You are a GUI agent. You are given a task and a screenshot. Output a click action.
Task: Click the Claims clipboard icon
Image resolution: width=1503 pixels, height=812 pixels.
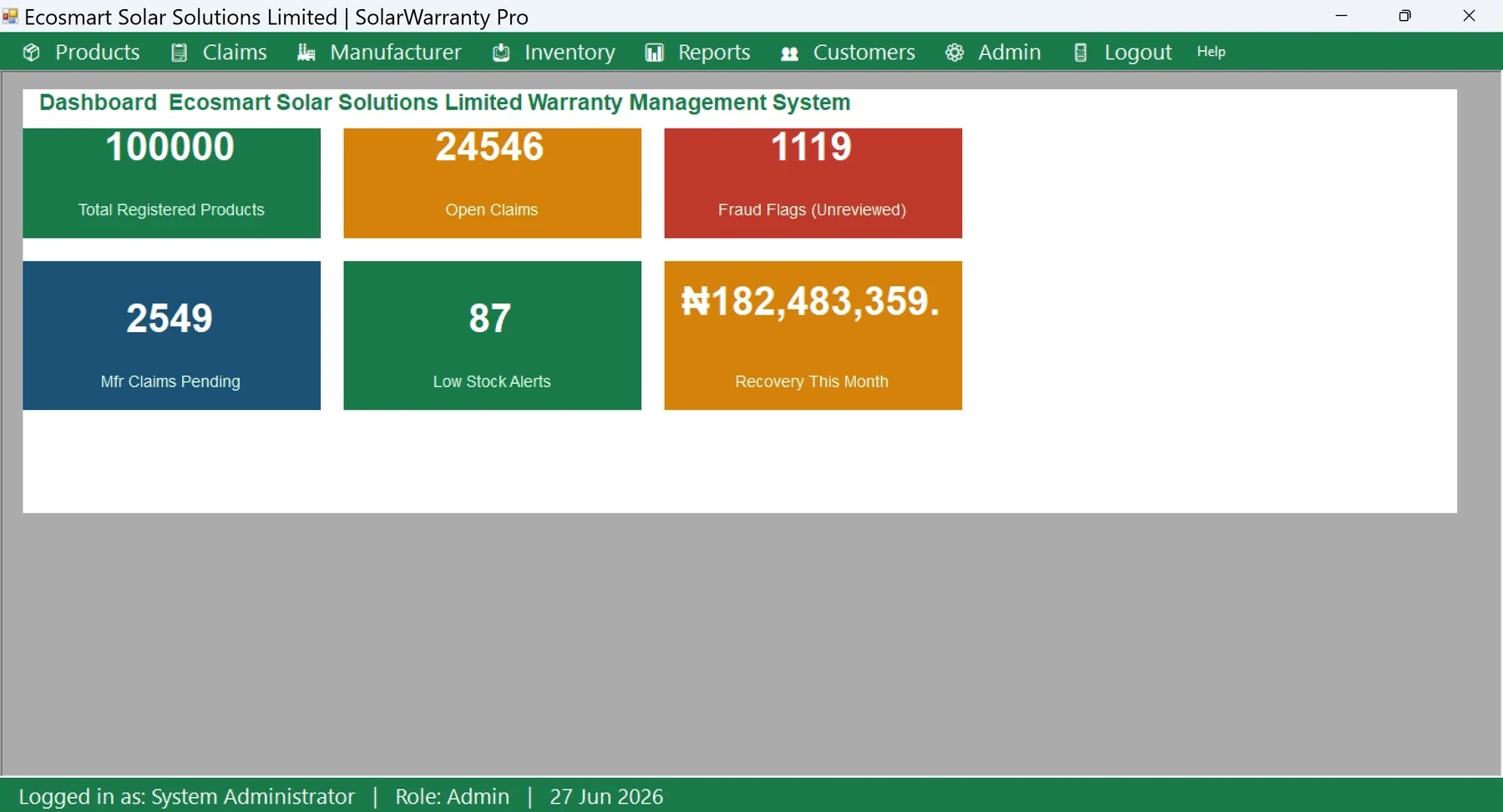[179, 53]
